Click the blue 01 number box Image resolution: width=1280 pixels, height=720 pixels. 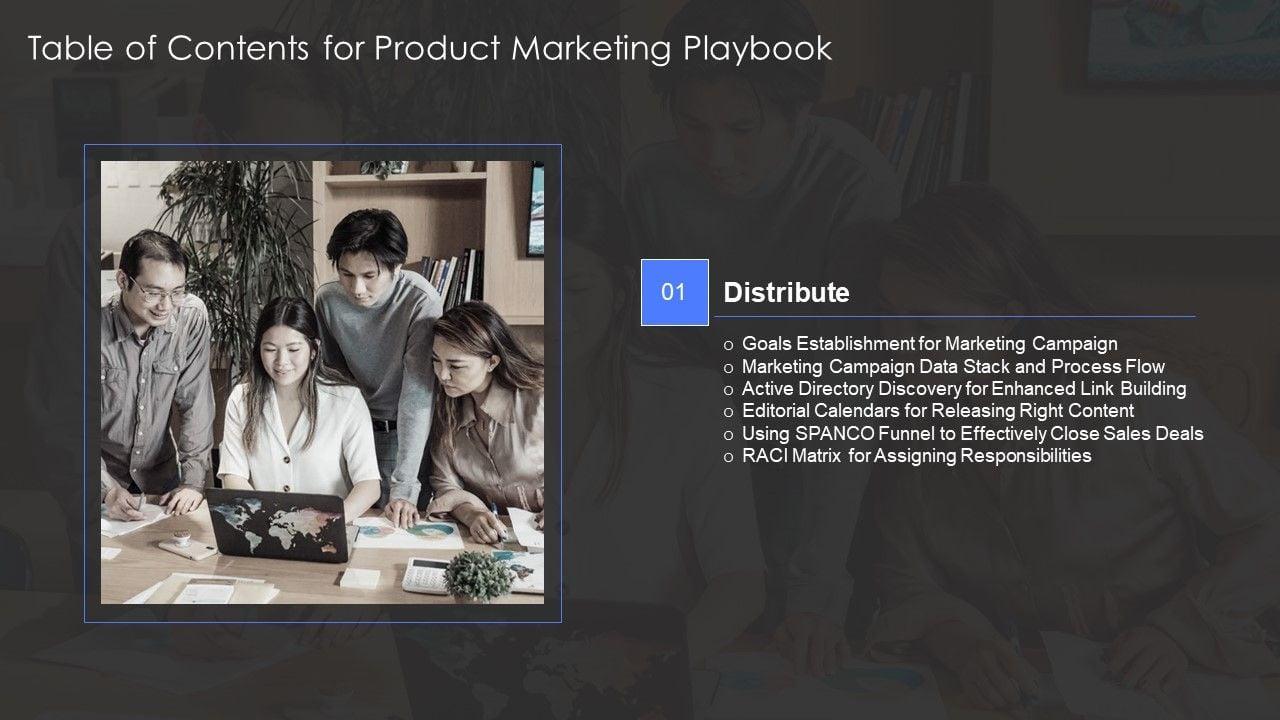tap(674, 292)
